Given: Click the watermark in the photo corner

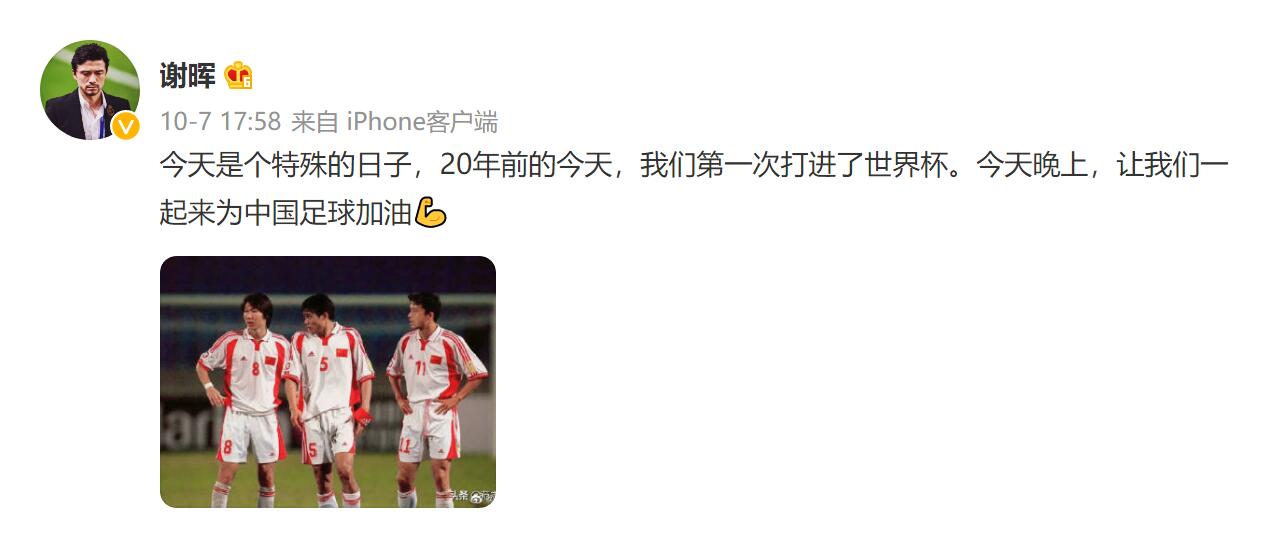Looking at the screenshot, I should (470, 496).
